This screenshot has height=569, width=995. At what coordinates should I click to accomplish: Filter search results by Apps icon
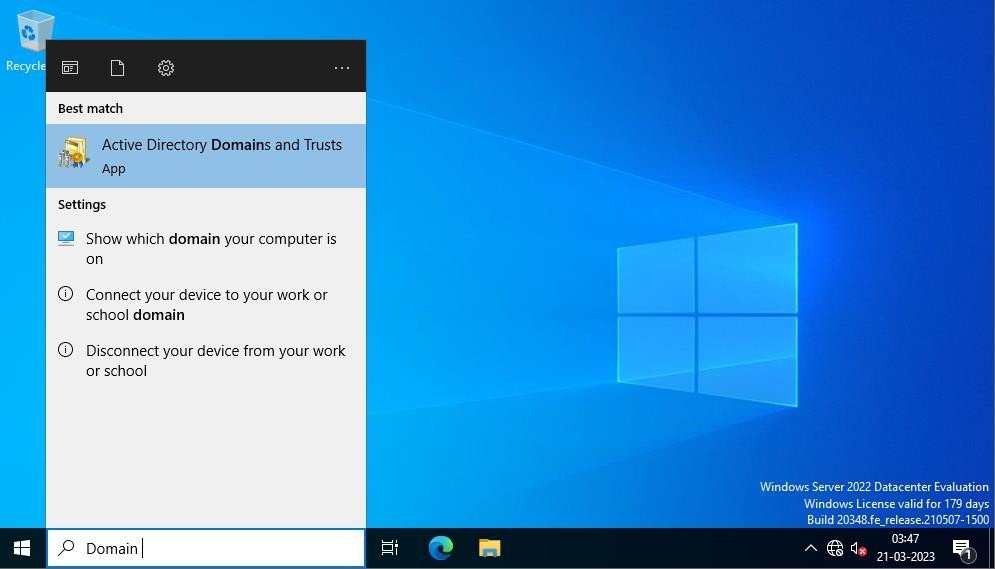click(70, 67)
